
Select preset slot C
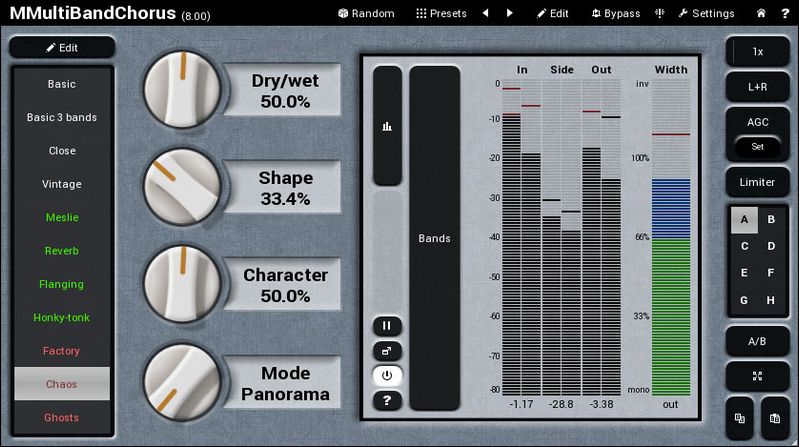click(x=744, y=246)
